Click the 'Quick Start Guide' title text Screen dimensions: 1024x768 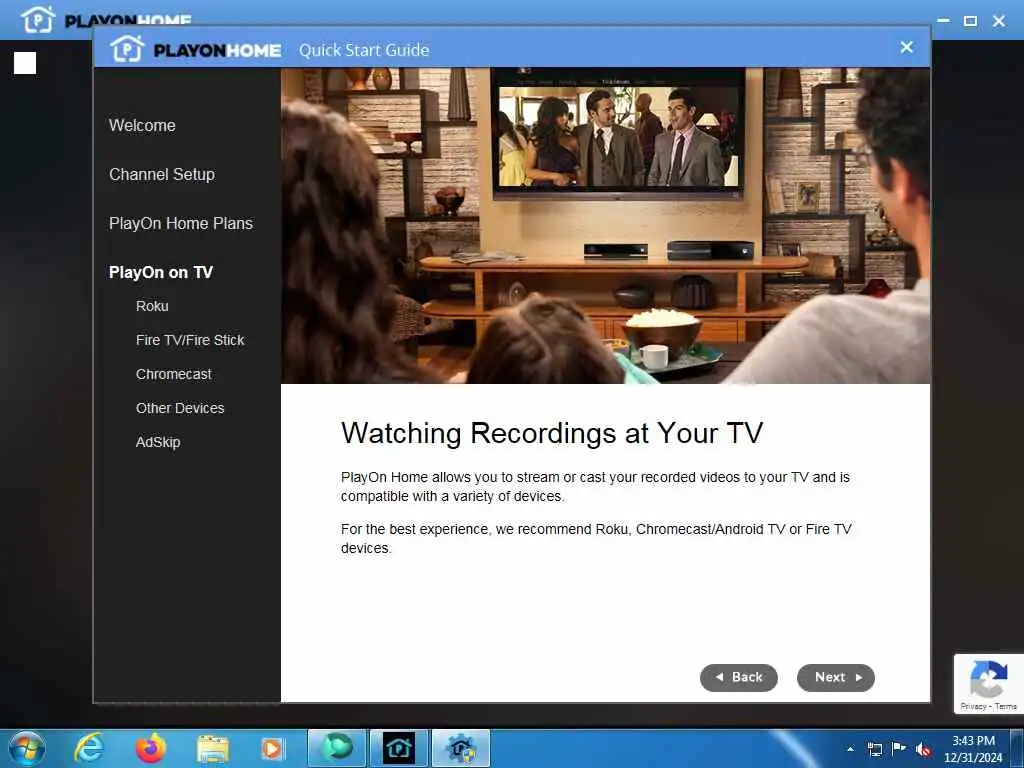coord(364,50)
